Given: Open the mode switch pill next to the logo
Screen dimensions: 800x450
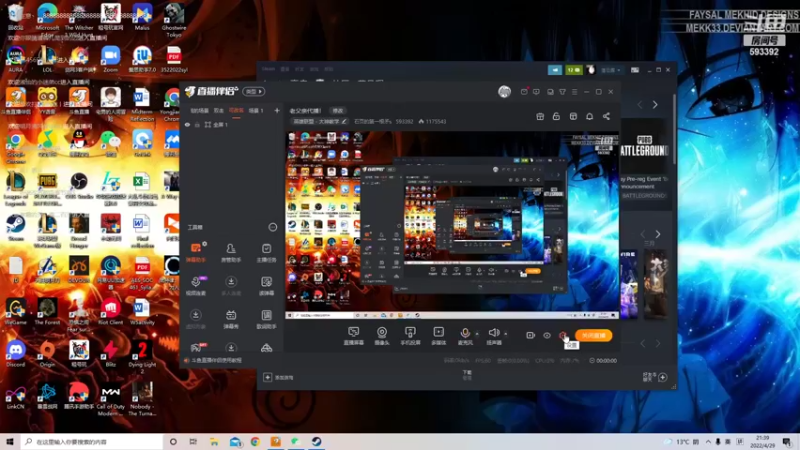Looking at the screenshot, I should (254, 91).
